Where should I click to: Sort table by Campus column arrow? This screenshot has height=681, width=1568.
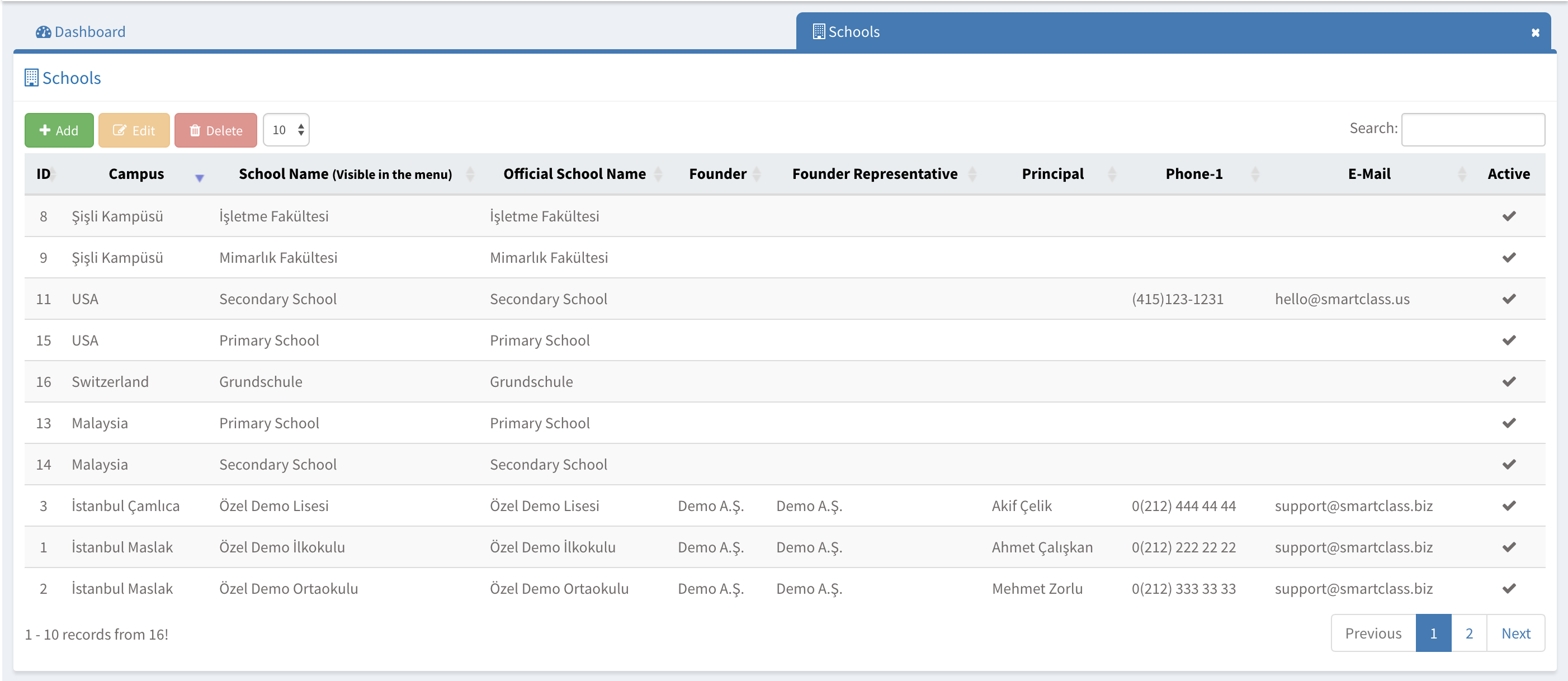tap(199, 177)
